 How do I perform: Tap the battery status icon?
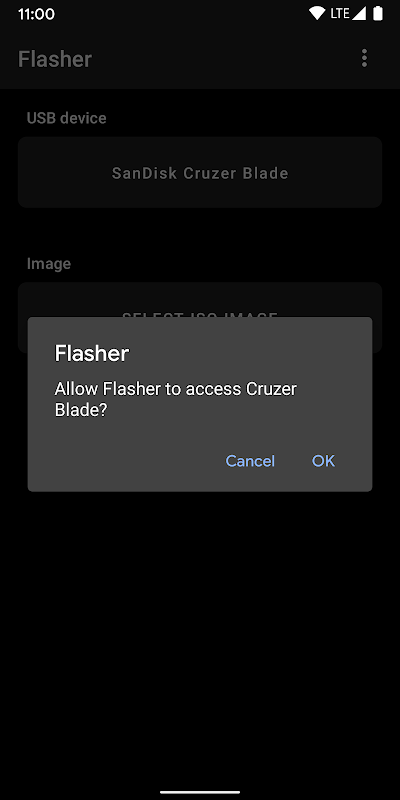pyautogui.click(x=378, y=14)
